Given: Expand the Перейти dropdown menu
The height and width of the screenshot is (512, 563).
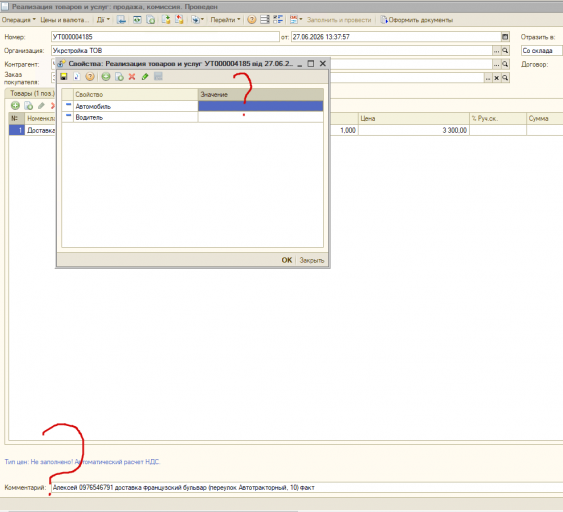Looking at the screenshot, I should [225, 20].
